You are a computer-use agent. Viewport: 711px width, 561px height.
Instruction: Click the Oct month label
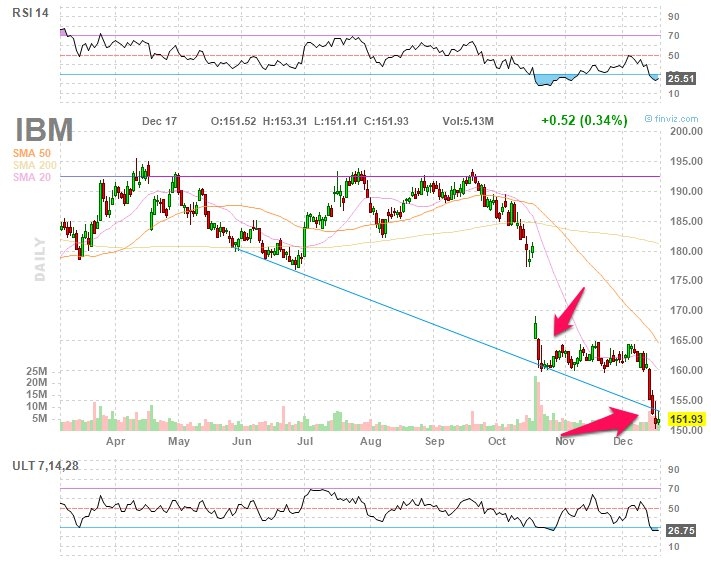(x=497, y=441)
